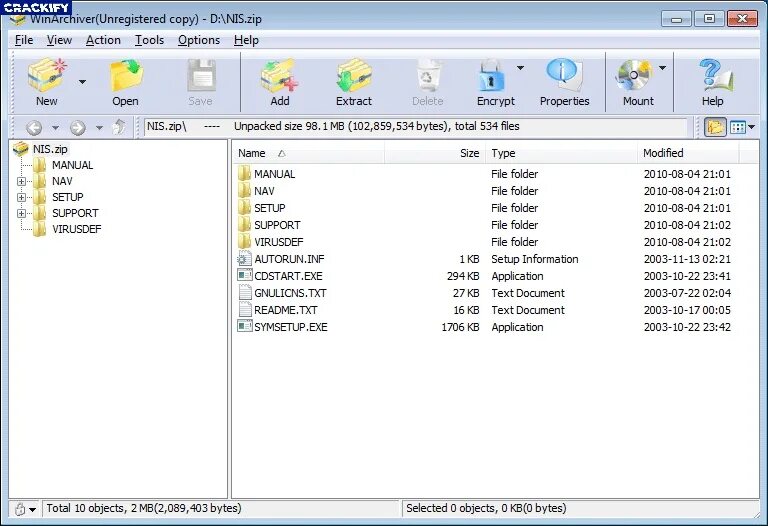Sort by the Modified column header
768x526 pixels.
pos(688,153)
